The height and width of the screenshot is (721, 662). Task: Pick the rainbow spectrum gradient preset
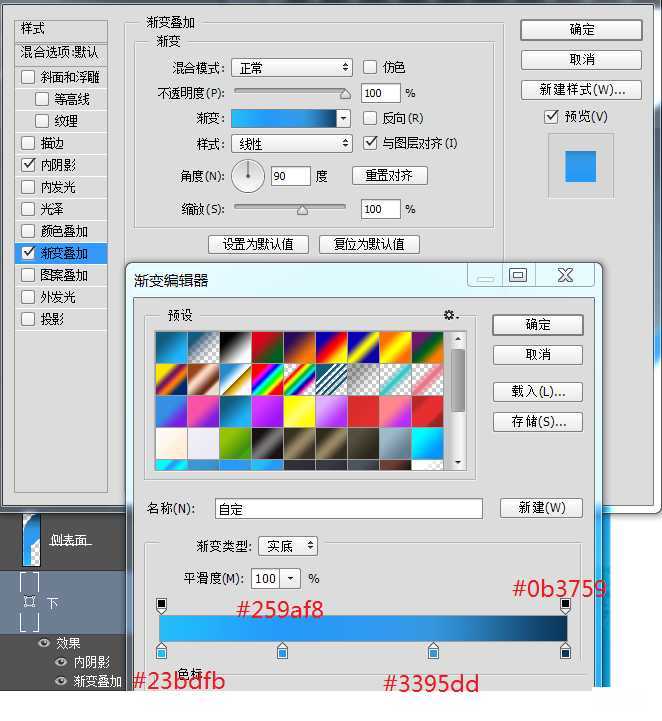click(x=268, y=379)
